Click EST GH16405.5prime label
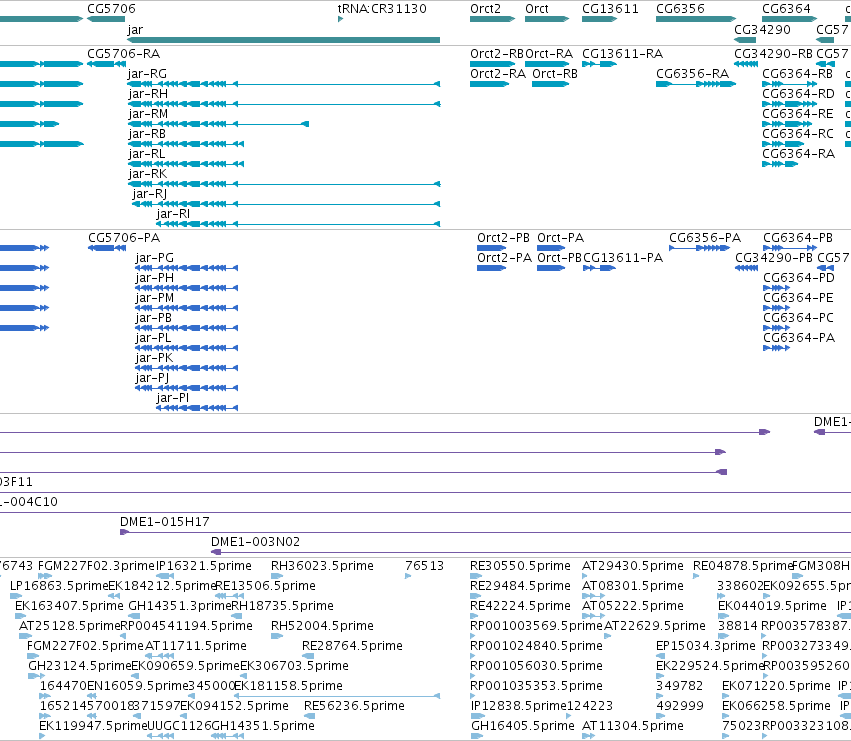Image resolution: width=851 pixels, height=741 pixels. coord(523,726)
